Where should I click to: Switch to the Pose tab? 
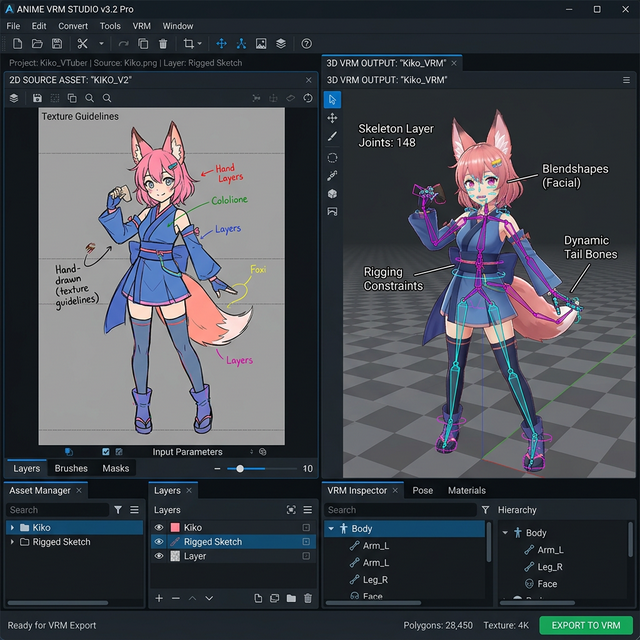(x=422, y=490)
